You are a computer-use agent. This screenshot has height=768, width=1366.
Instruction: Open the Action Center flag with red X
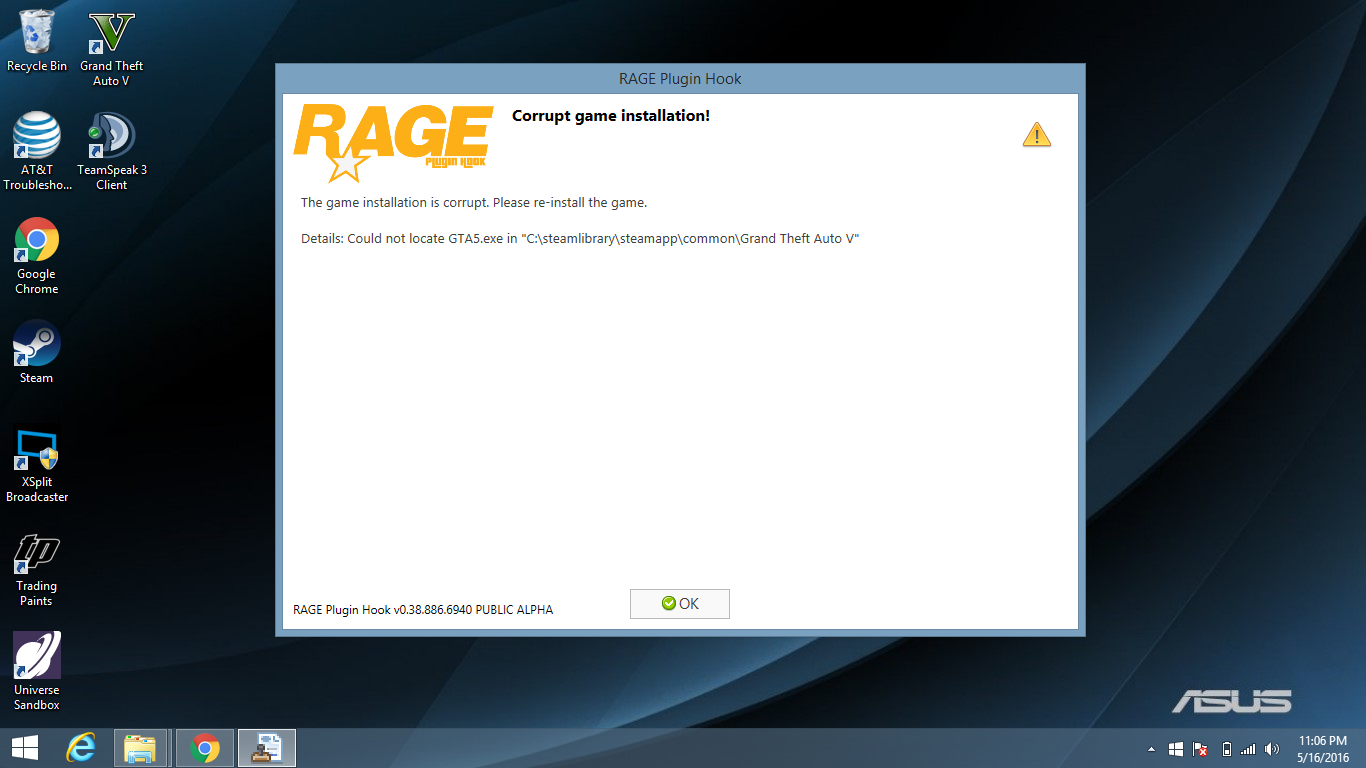(x=1200, y=749)
